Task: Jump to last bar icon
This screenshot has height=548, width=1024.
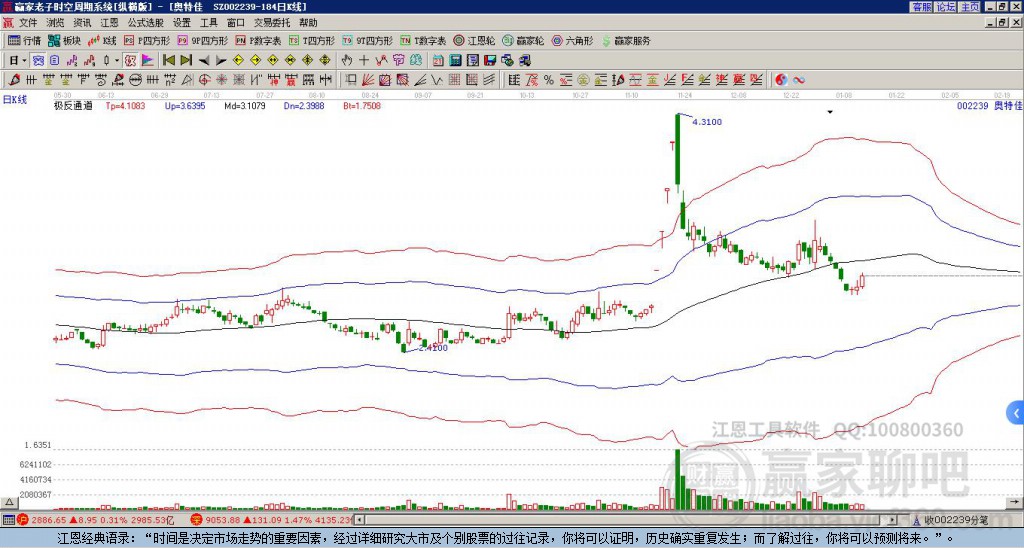Action: click(186, 61)
